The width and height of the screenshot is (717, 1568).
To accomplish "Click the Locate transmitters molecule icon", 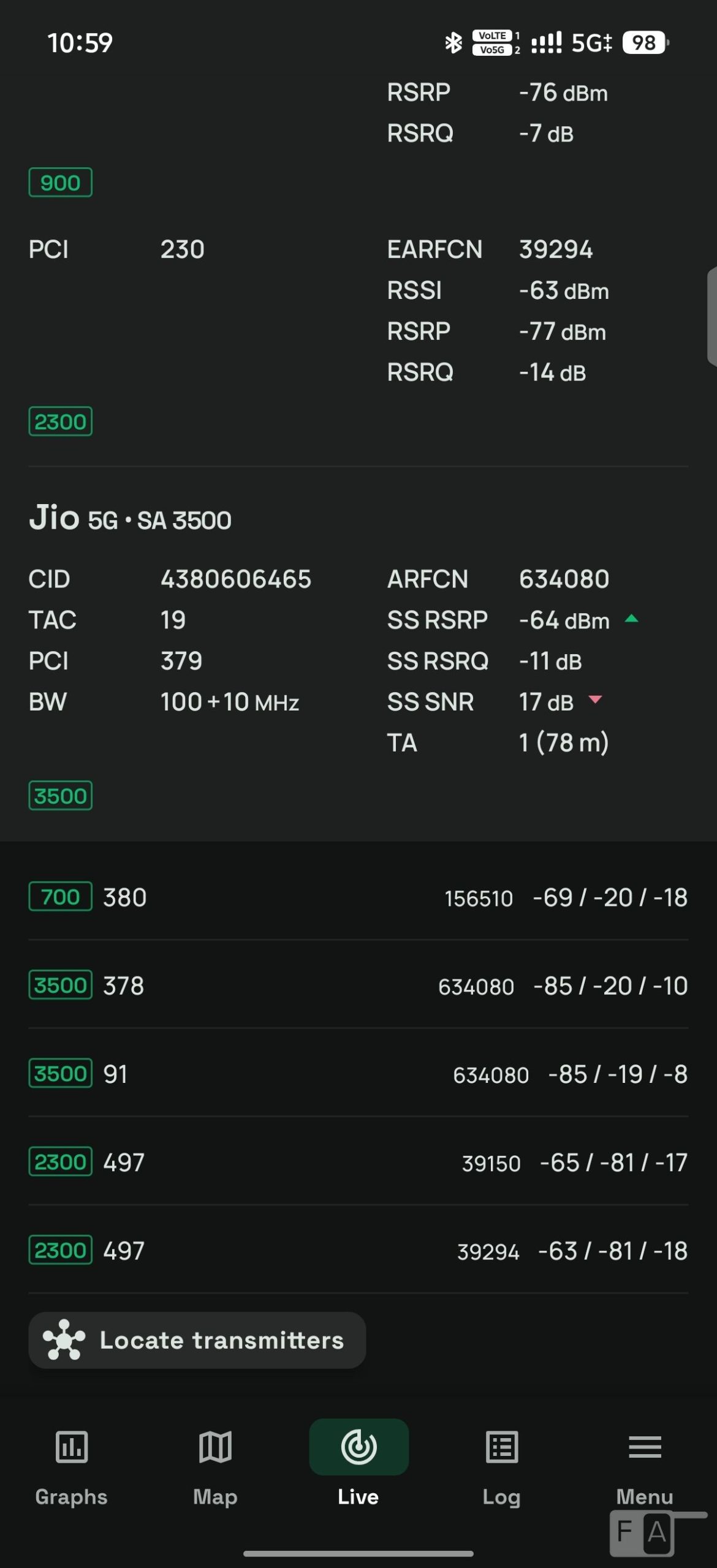I will tap(64, 1340).
